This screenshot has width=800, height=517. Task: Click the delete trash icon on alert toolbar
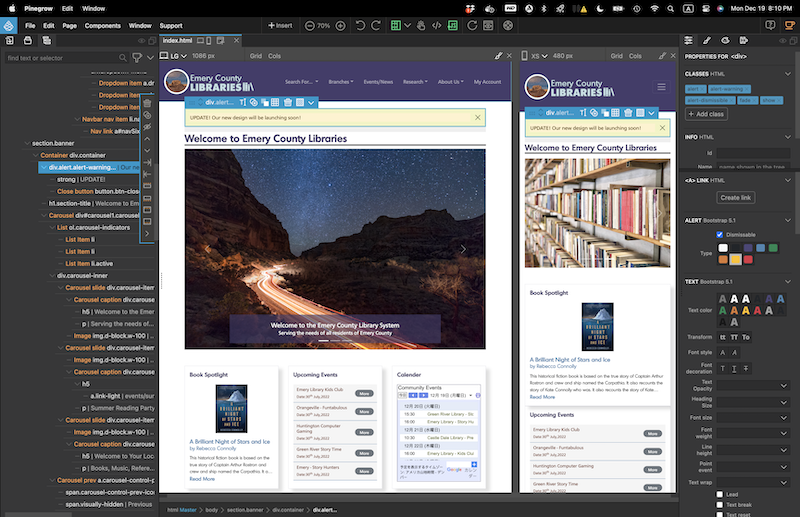tap(287, 102)
